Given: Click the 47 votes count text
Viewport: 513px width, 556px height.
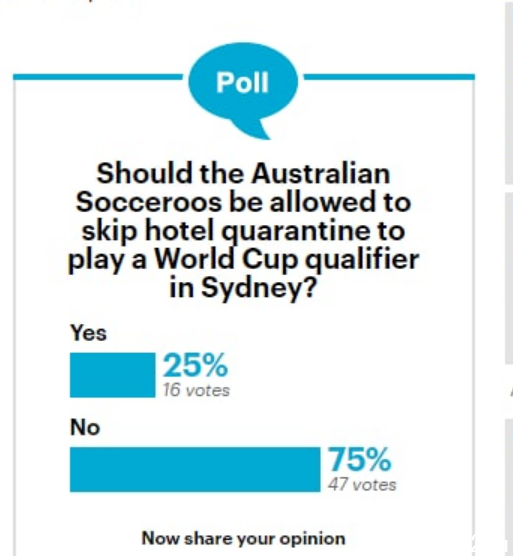Looking at the screenshot, I should (x=362, y=485).
